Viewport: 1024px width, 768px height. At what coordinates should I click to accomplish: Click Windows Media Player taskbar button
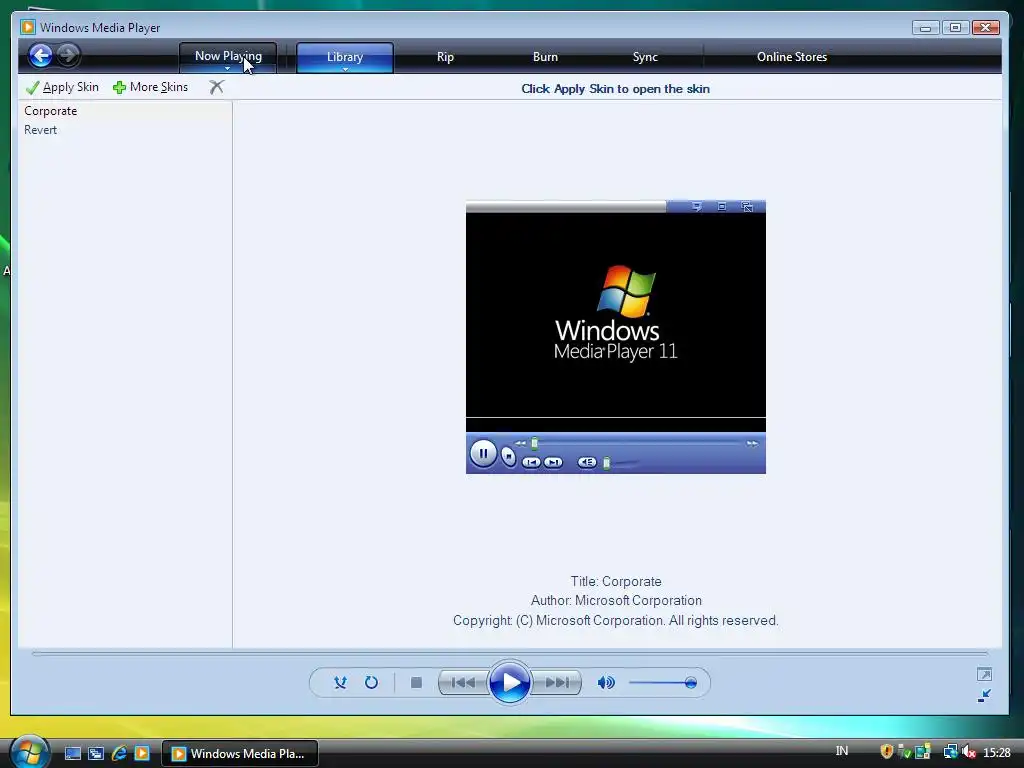(x=240, y=754)
